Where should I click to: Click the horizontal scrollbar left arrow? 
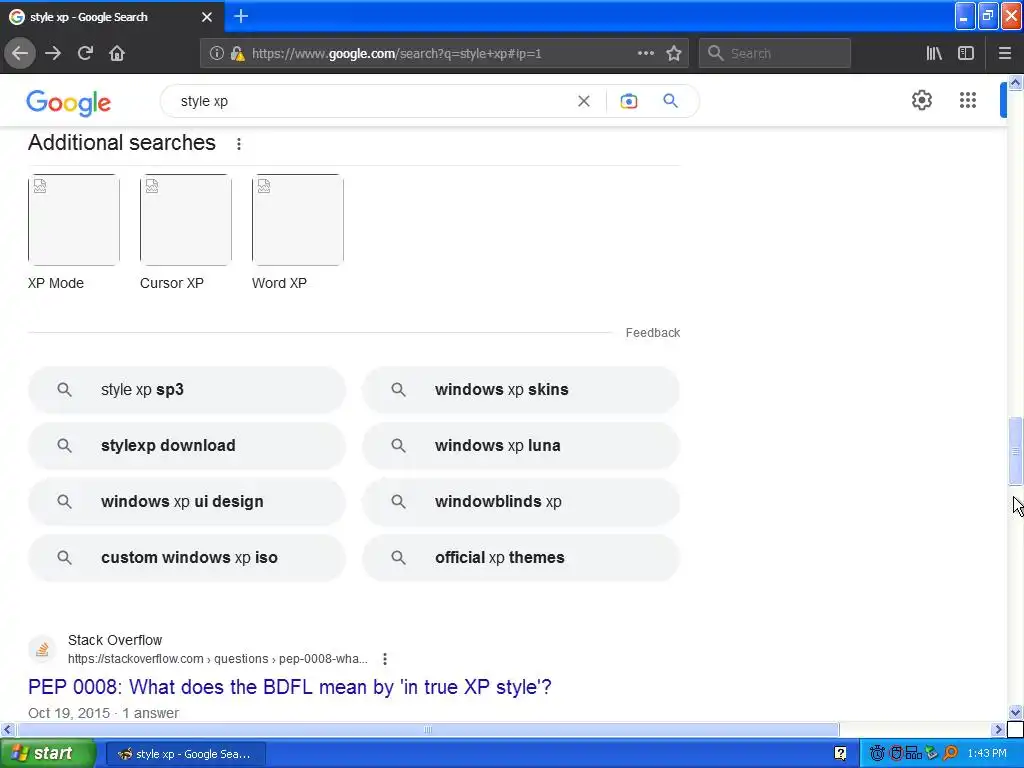point(7,729)
